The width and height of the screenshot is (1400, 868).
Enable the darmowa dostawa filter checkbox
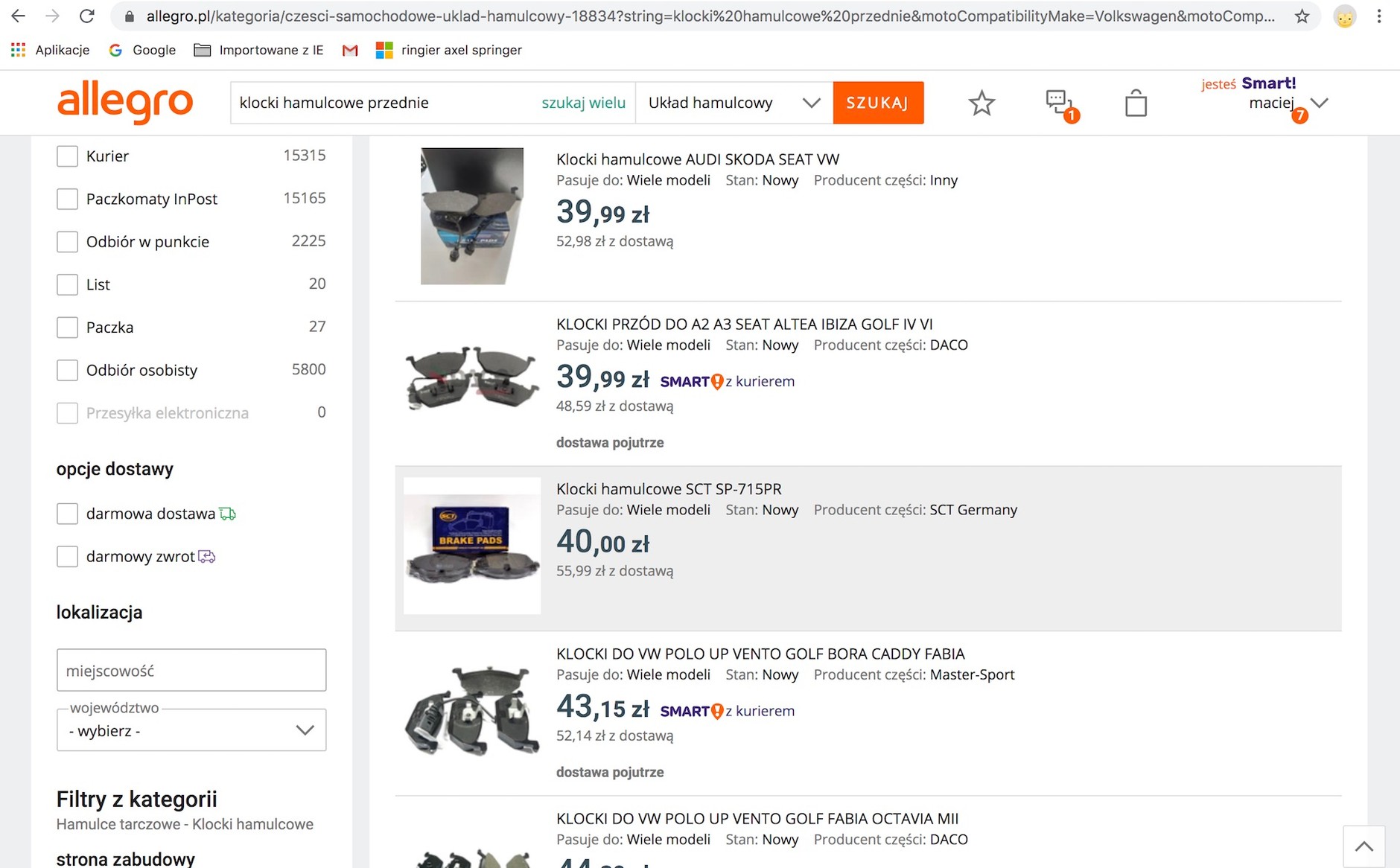click(67, 514)
